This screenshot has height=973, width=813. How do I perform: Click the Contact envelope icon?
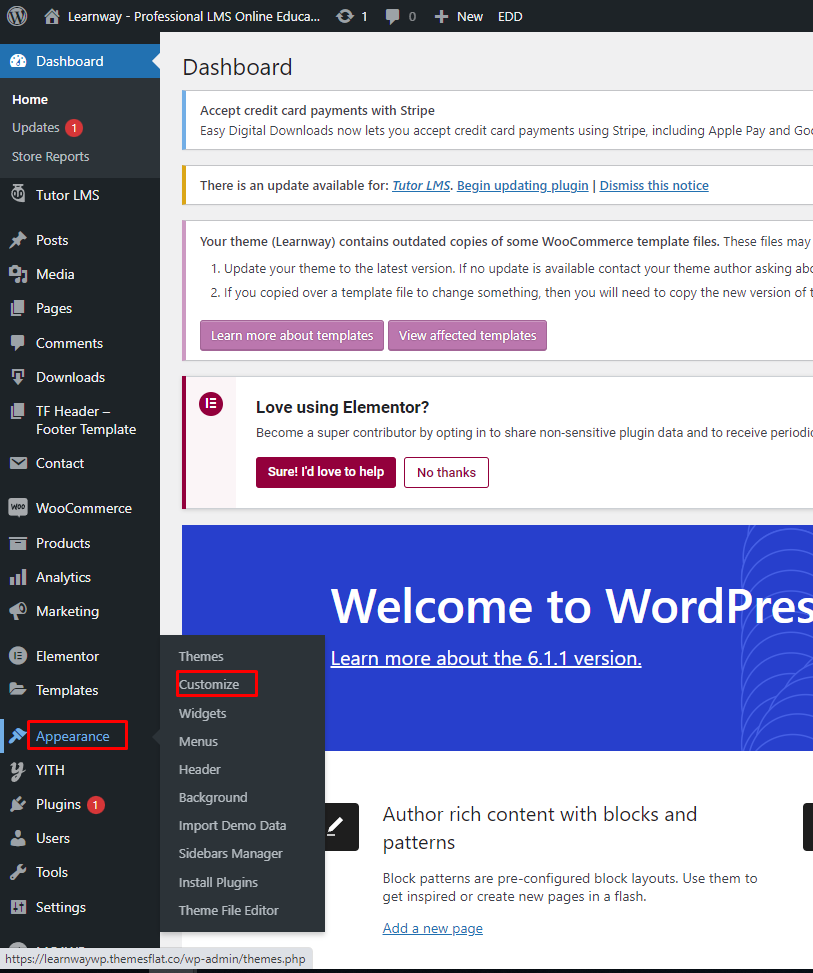click(18, 463)
